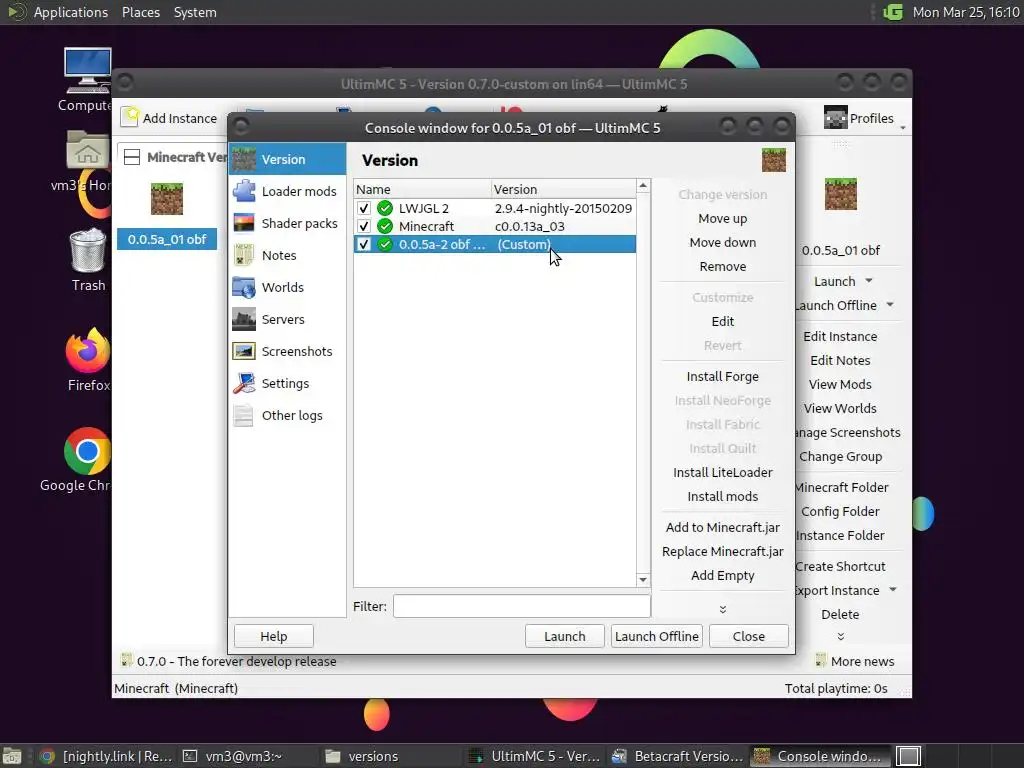The height and width of the screenshot is (768, 1024).
Task: Click Trash desktop icon
Action: tap(88, 260)
